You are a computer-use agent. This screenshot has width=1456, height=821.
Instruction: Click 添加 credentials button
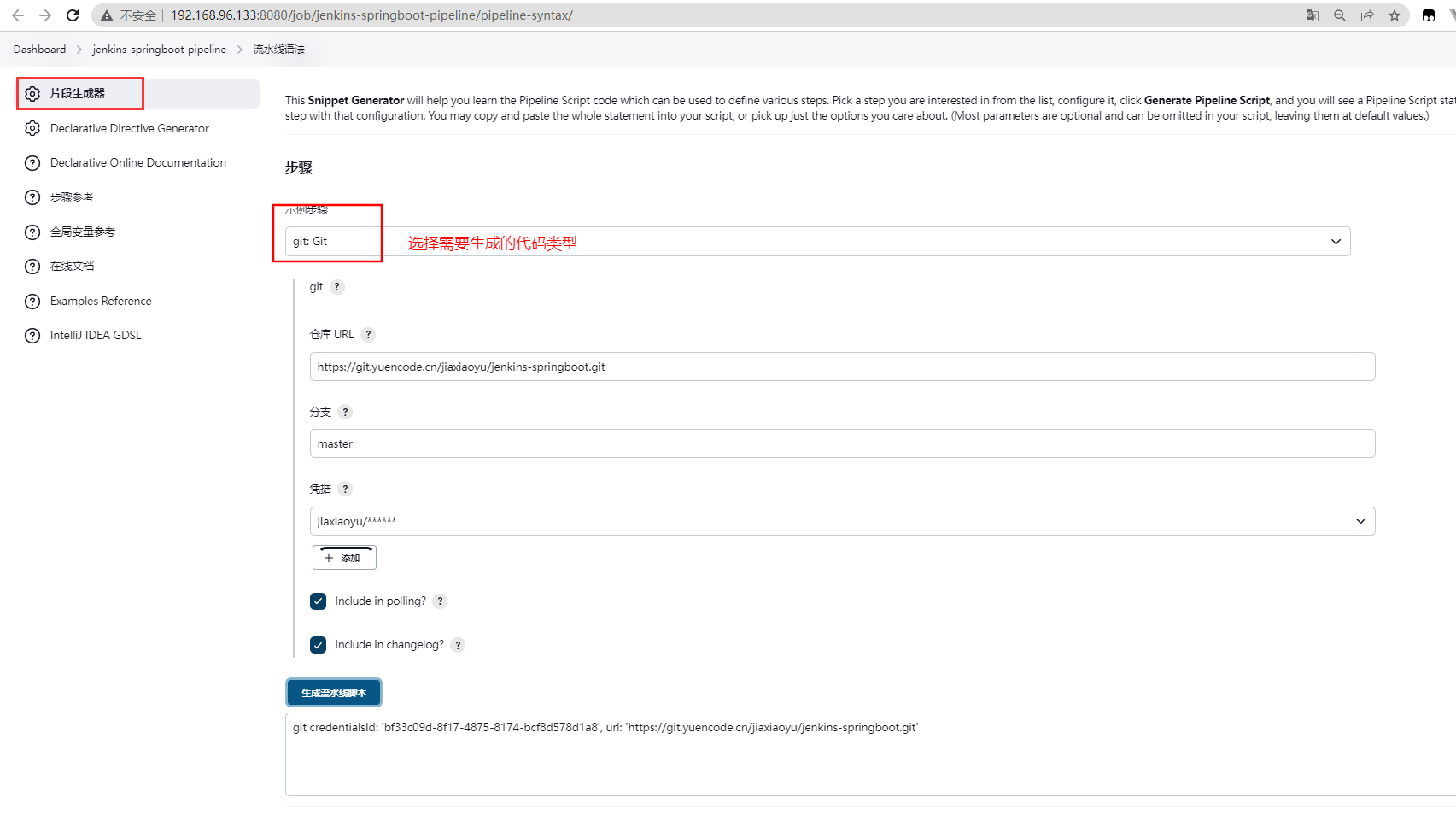(344, 558)
